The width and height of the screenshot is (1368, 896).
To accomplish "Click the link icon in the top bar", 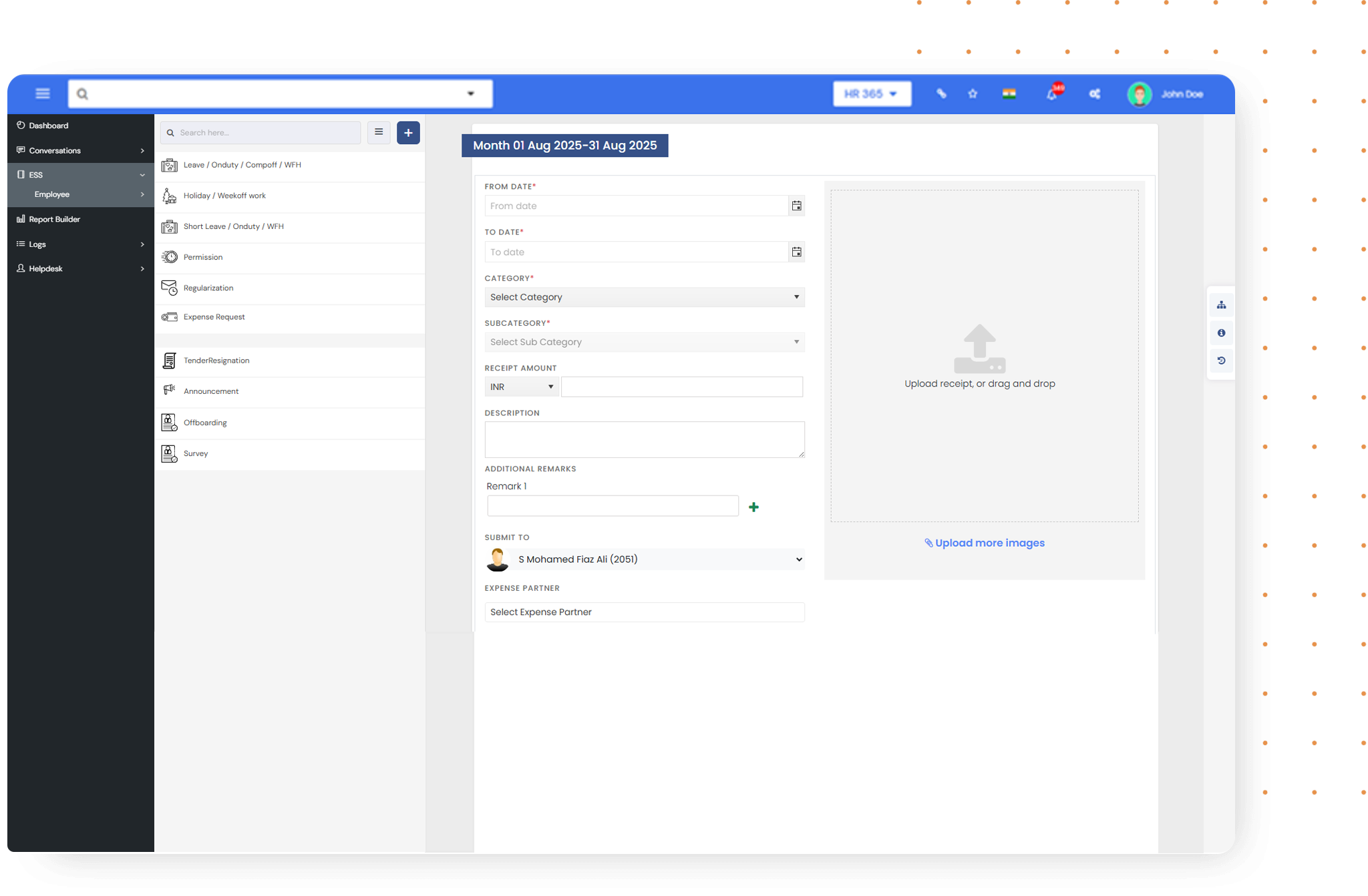I will [941, 93].
